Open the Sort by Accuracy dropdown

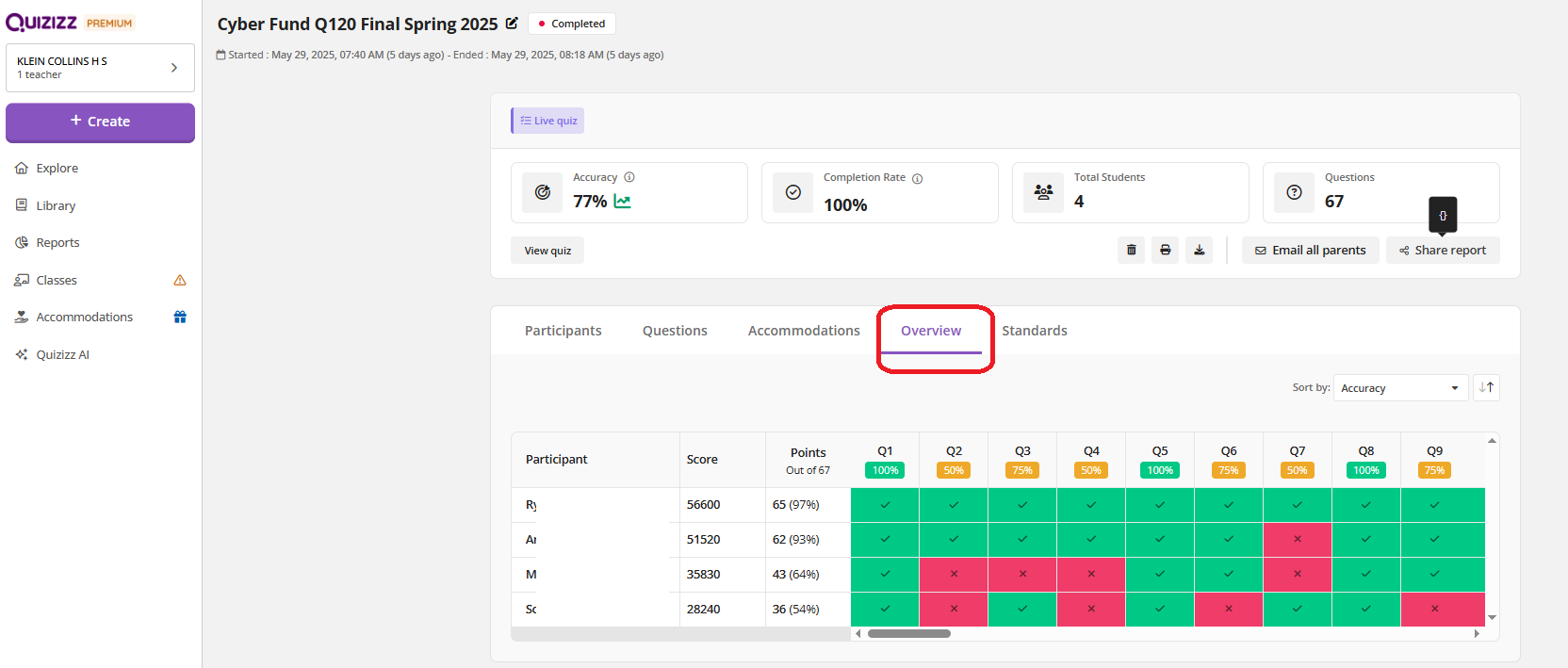click(x=1398, y=388)
